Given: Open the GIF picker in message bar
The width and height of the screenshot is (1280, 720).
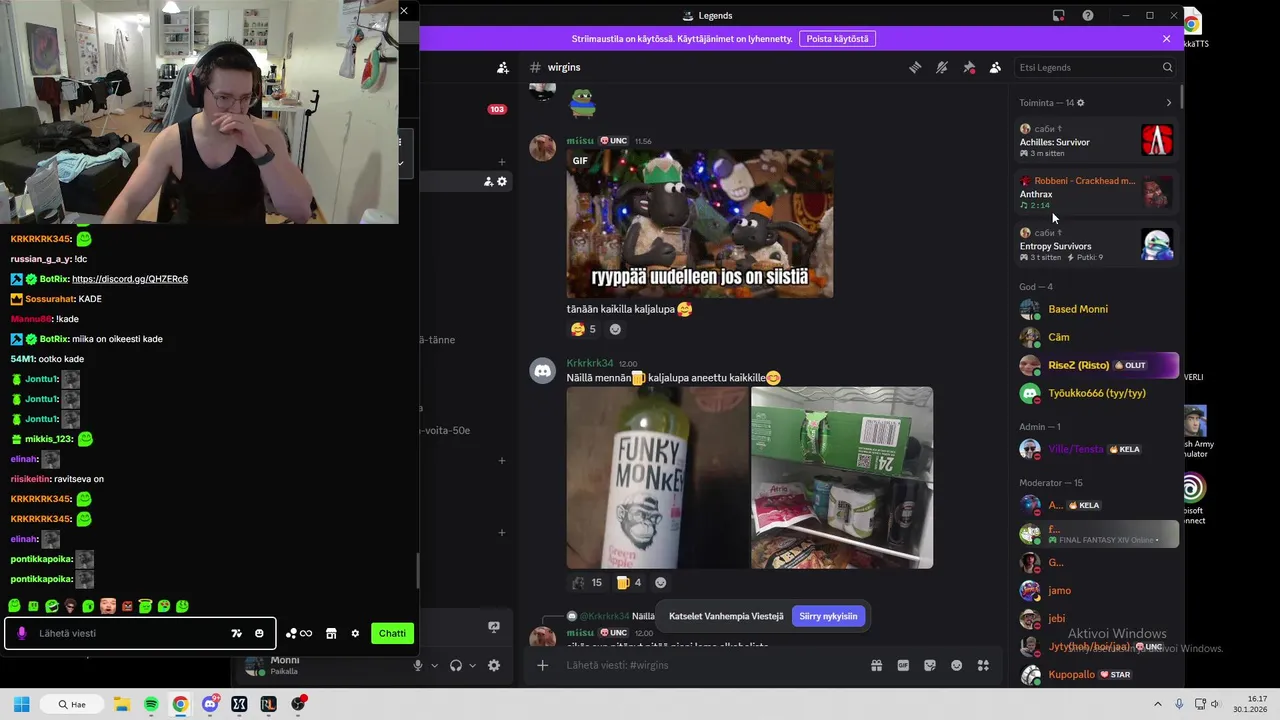Looking at the screenshot, I should click(903, 665).
